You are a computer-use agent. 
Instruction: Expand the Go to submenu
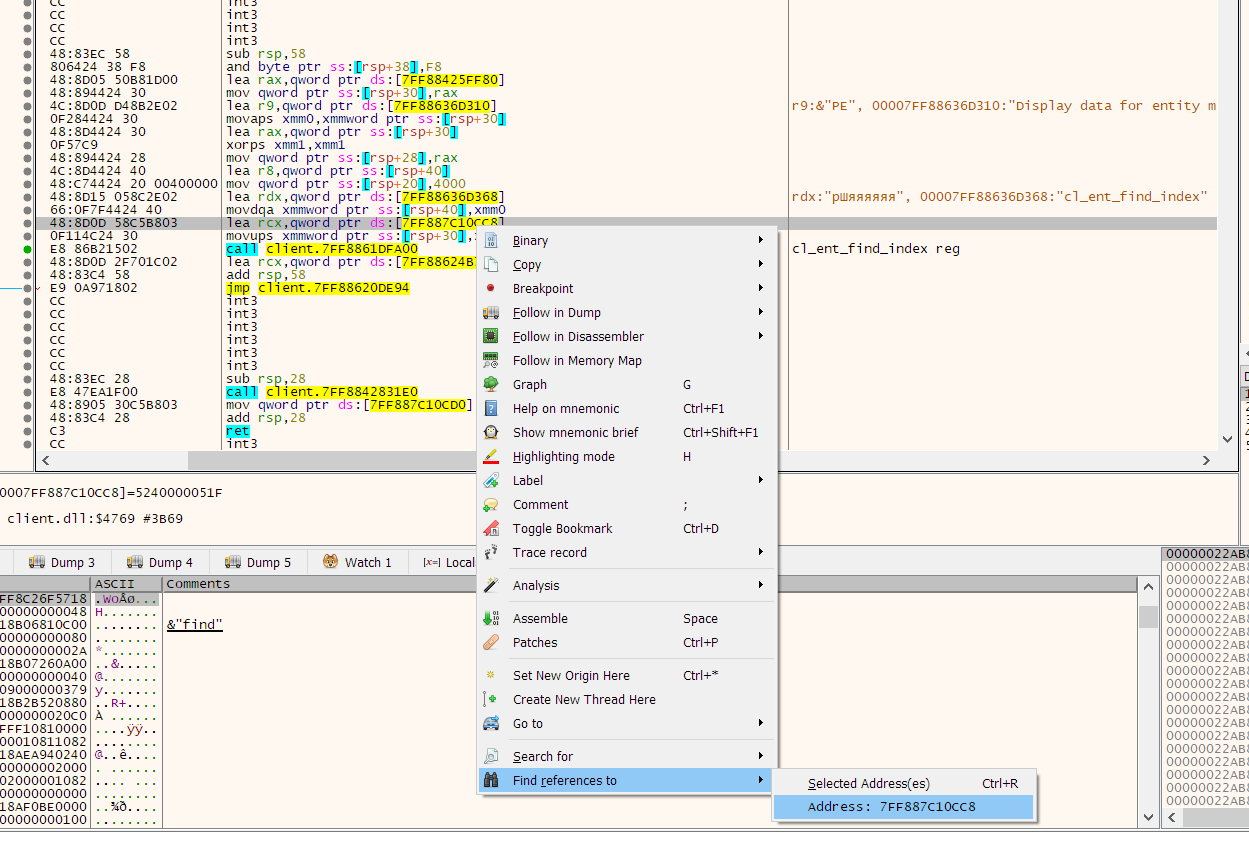tap(761, 723)
